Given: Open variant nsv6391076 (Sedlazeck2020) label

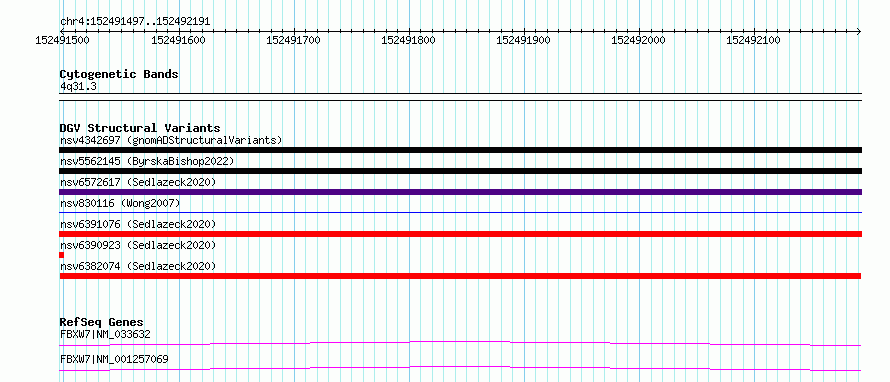Looking at the screenshot, I should pos(138,224).
